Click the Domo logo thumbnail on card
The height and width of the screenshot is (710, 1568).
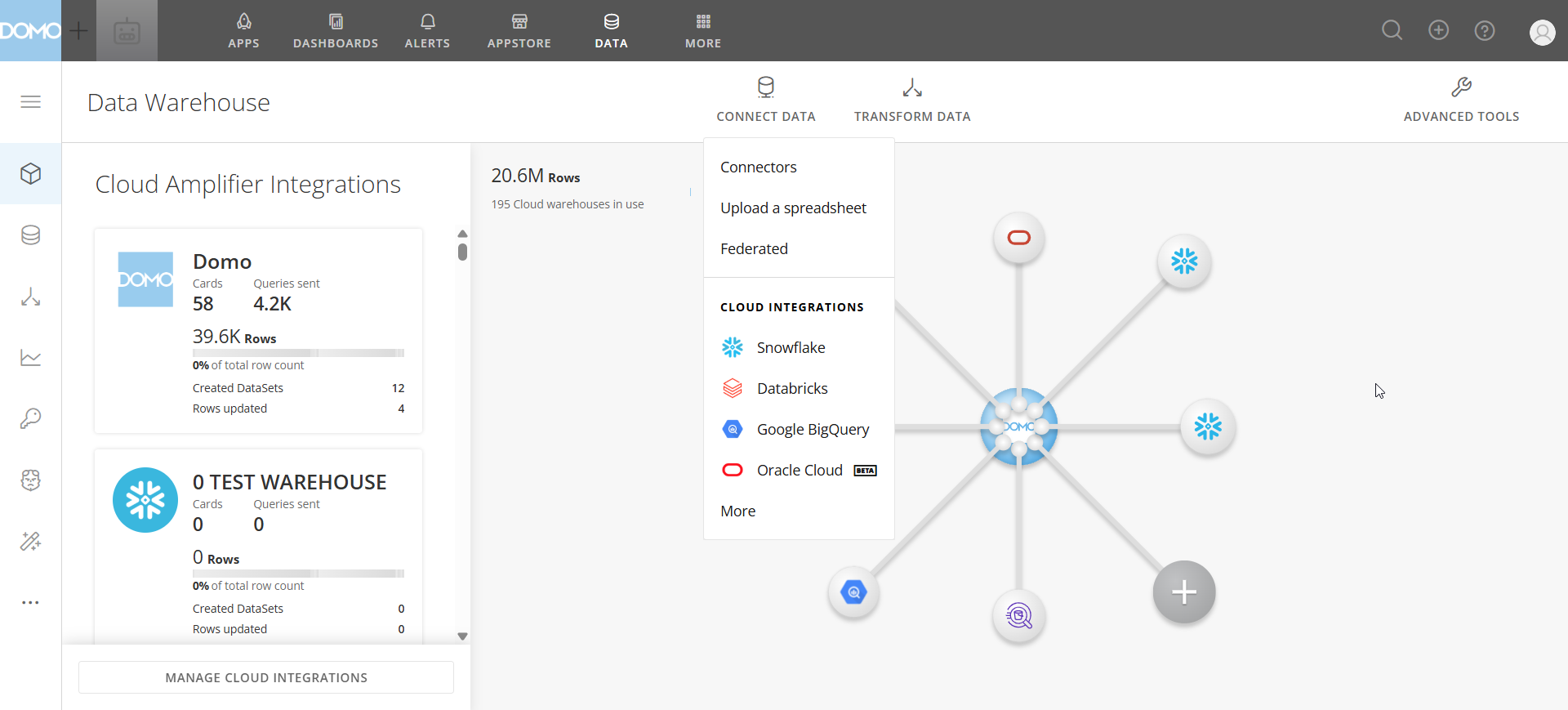pyautogui.click(x=145, y=279)
